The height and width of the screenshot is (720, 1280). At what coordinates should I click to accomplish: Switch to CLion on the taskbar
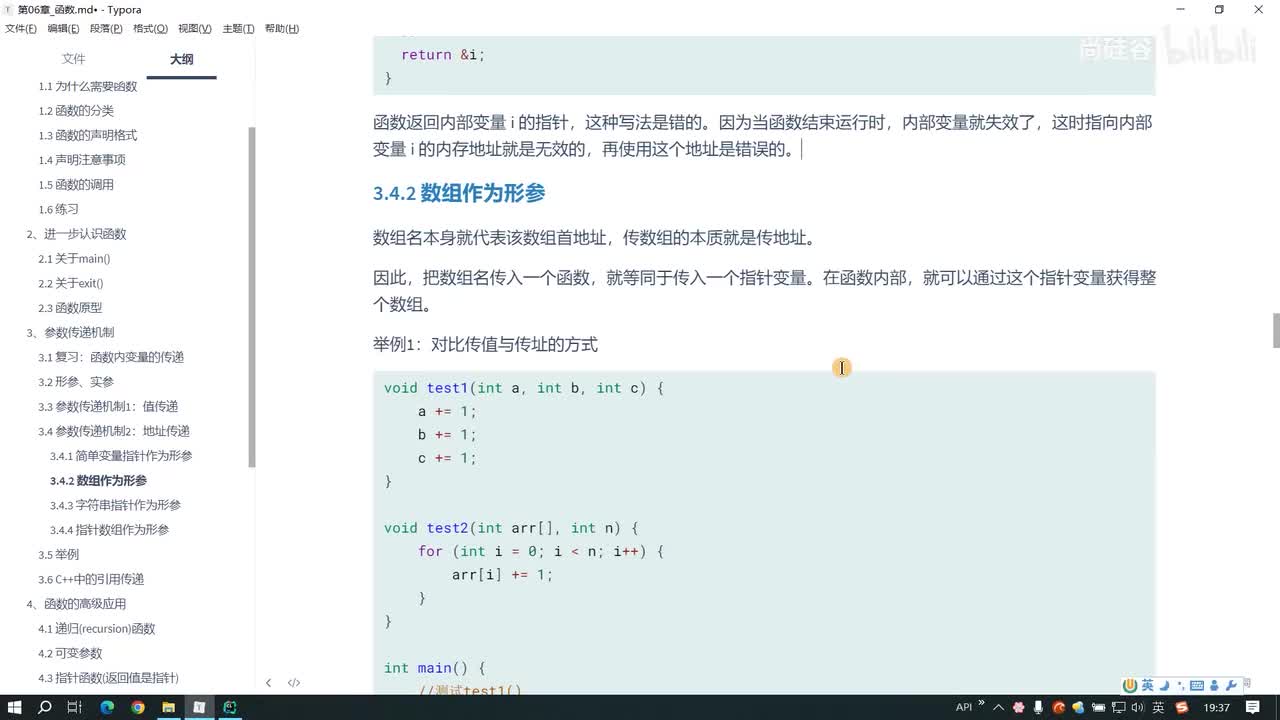pyautogui.click(x=230, y=707)
